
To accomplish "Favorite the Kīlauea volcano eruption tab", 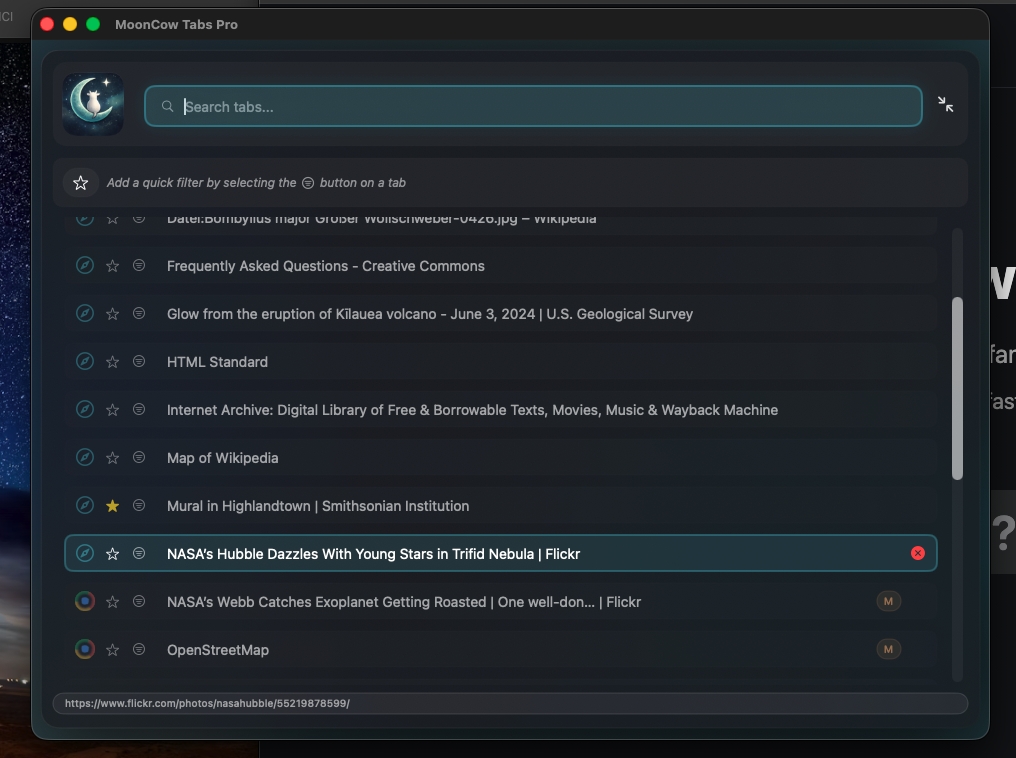I will coord(113,314).
